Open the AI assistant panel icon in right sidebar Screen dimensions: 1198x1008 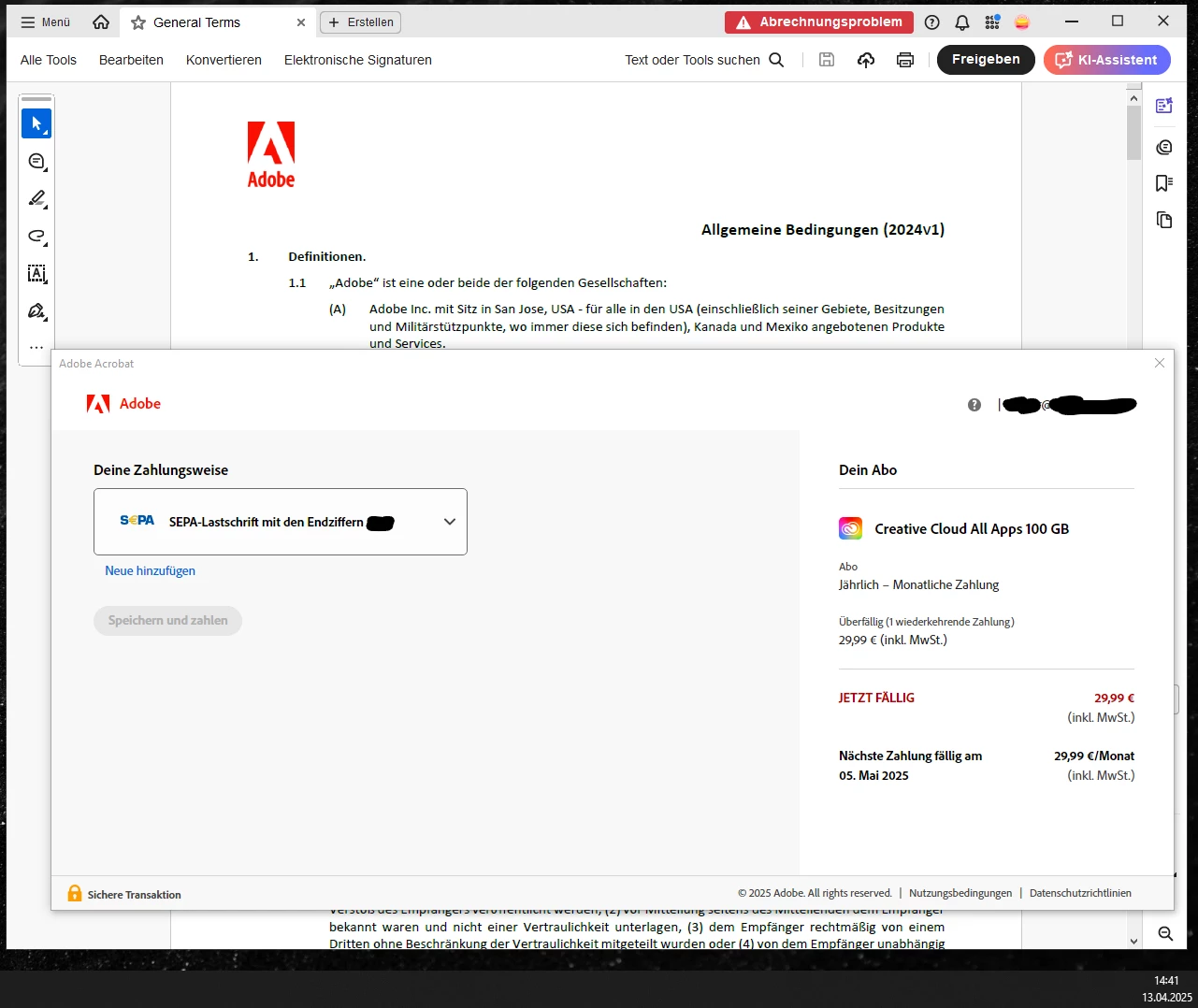pyautogui.click(x=1164, y=106)
